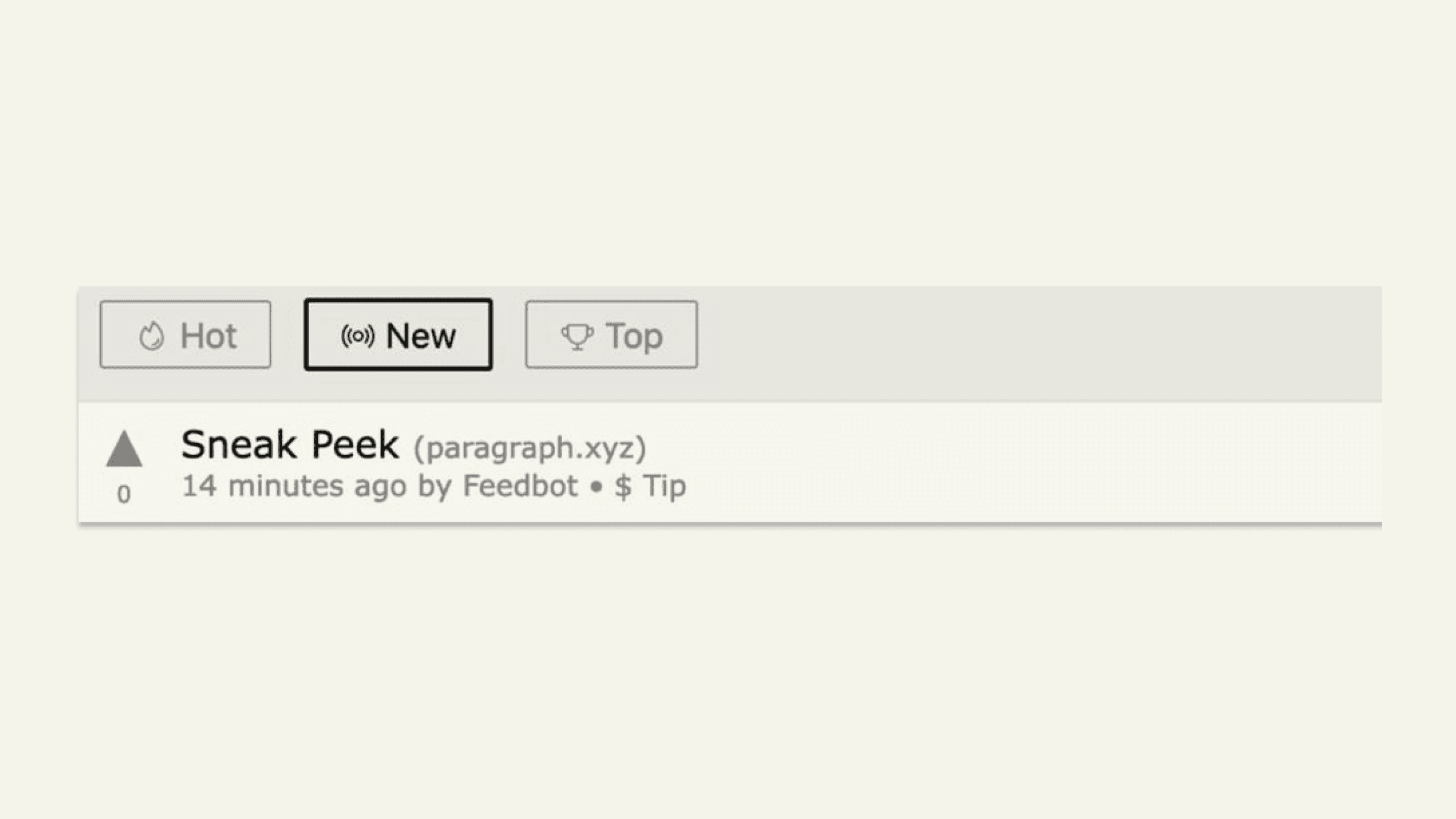Viewport: 1456px width, 819px height.
Task: Upvote the Sneak Peek post
Action: pyautogui.click(x=124, y=449)
